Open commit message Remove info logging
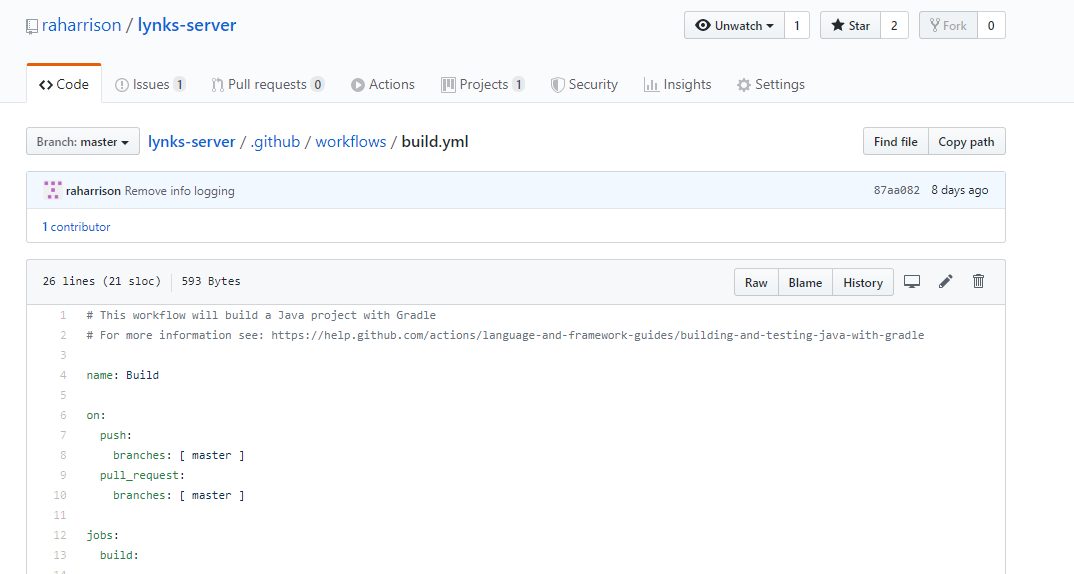 [x=179, y=191]
